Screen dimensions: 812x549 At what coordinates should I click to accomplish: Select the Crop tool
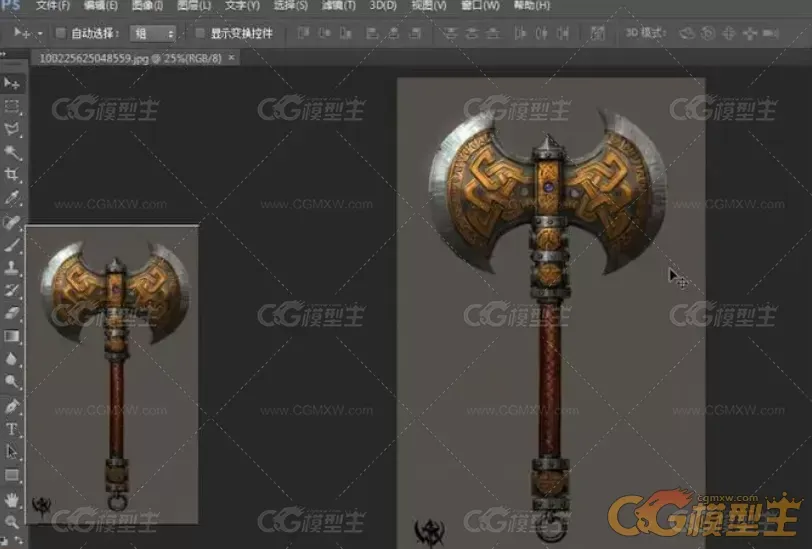click(11, 175)
